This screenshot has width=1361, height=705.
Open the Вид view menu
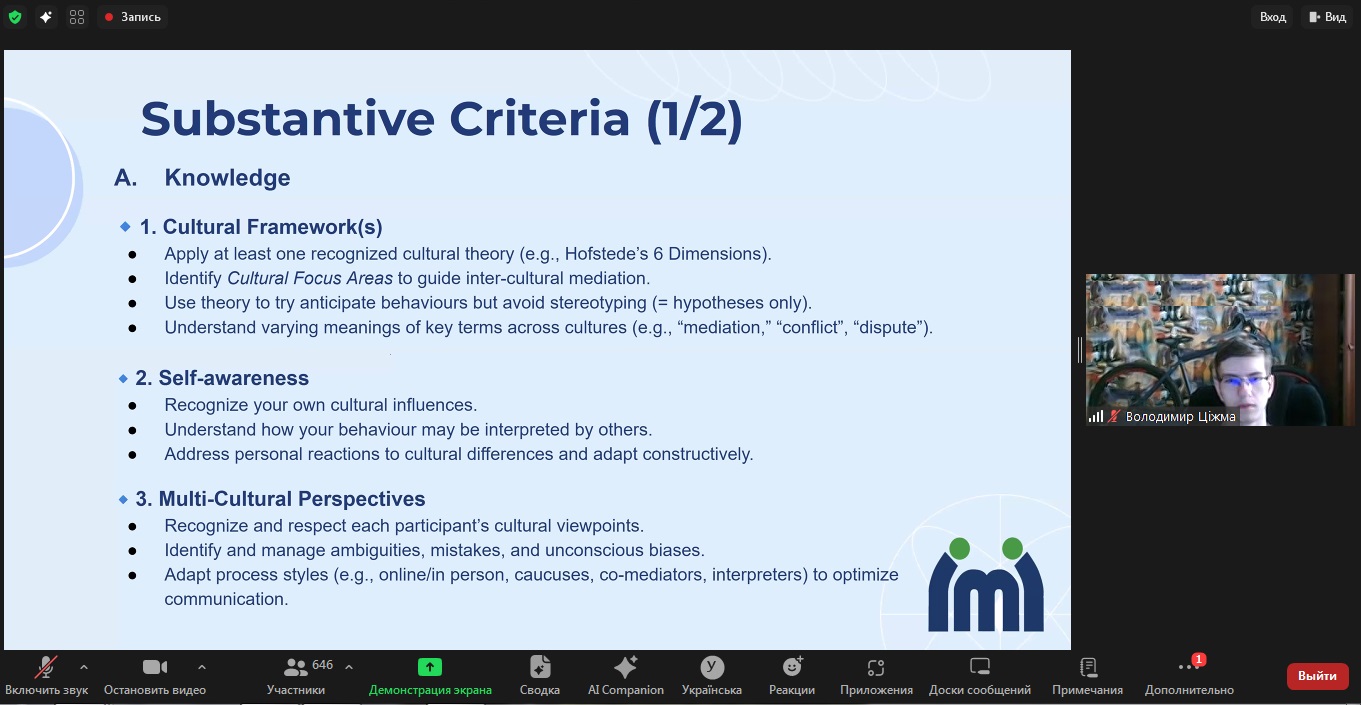click(x=1326, y=17)
